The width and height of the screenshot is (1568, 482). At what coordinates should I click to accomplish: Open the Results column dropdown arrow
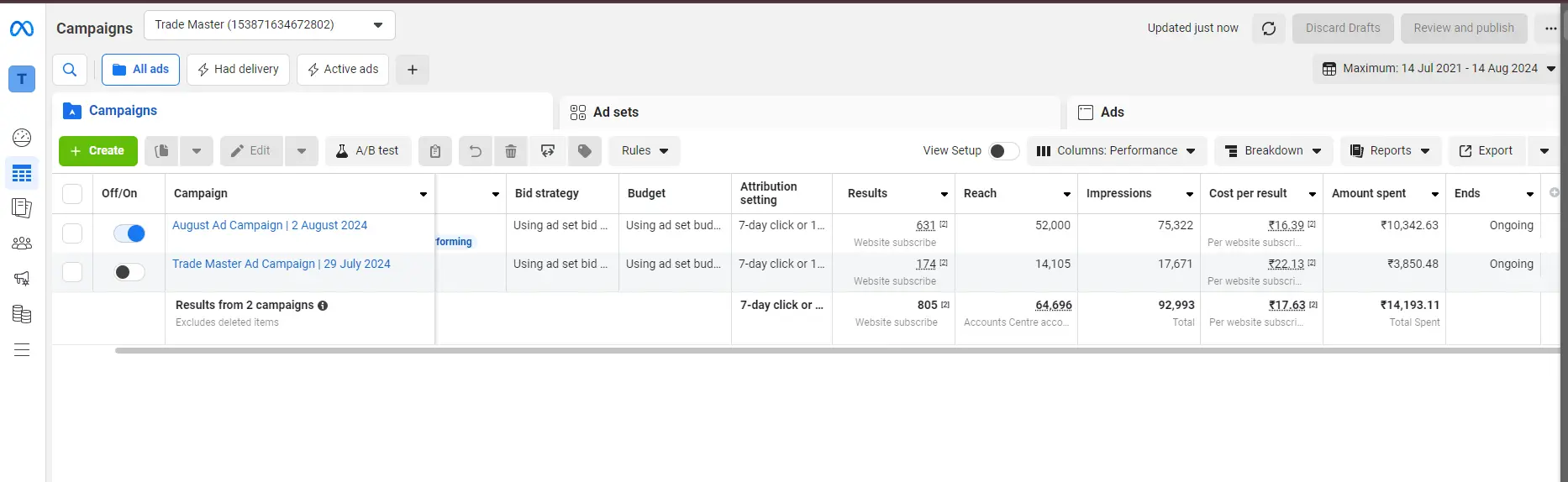[944, 194]
